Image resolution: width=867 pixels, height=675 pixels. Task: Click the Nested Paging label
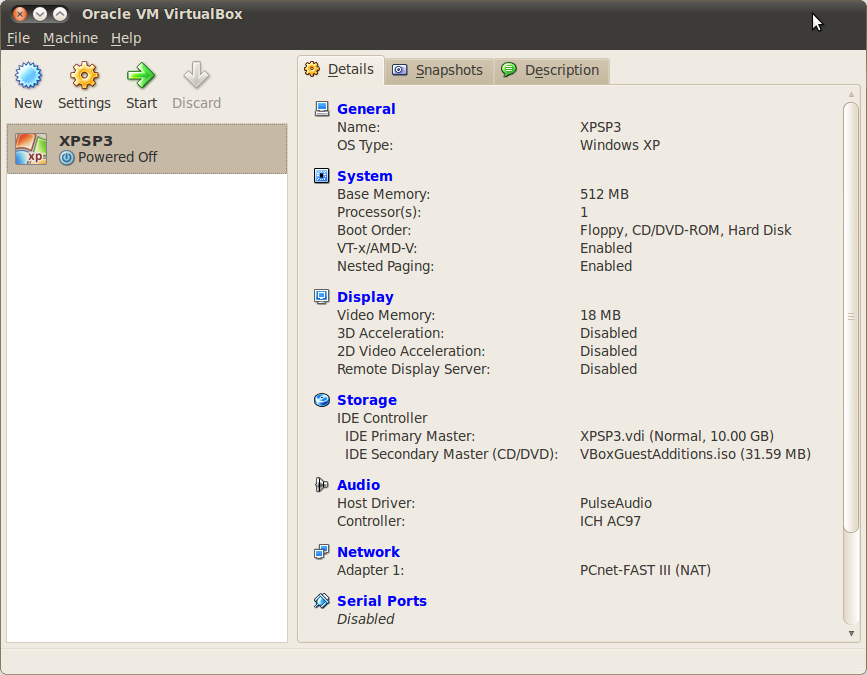[x=385, y=266]
